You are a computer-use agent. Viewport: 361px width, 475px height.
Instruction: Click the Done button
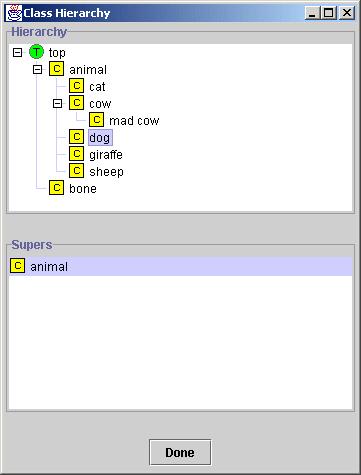[180, 452]
